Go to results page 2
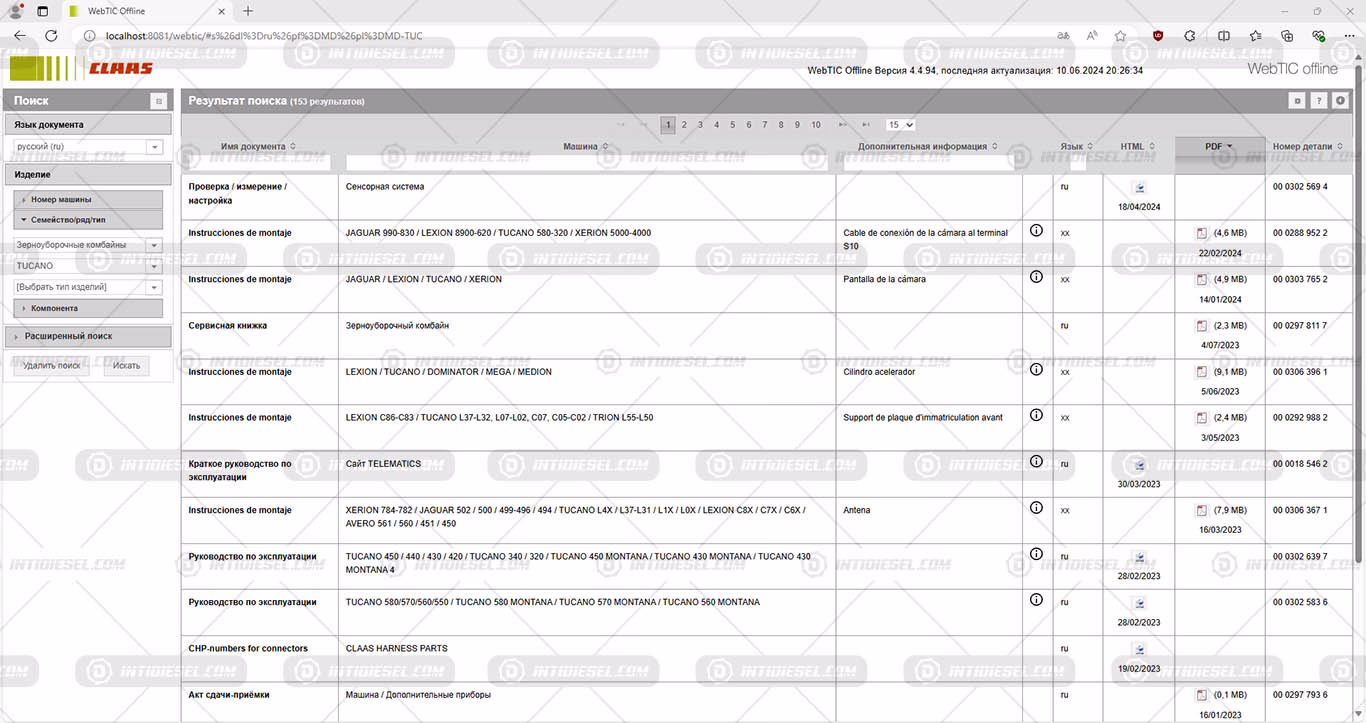This screenshot has width=1366, height=723. pos(684,125)
